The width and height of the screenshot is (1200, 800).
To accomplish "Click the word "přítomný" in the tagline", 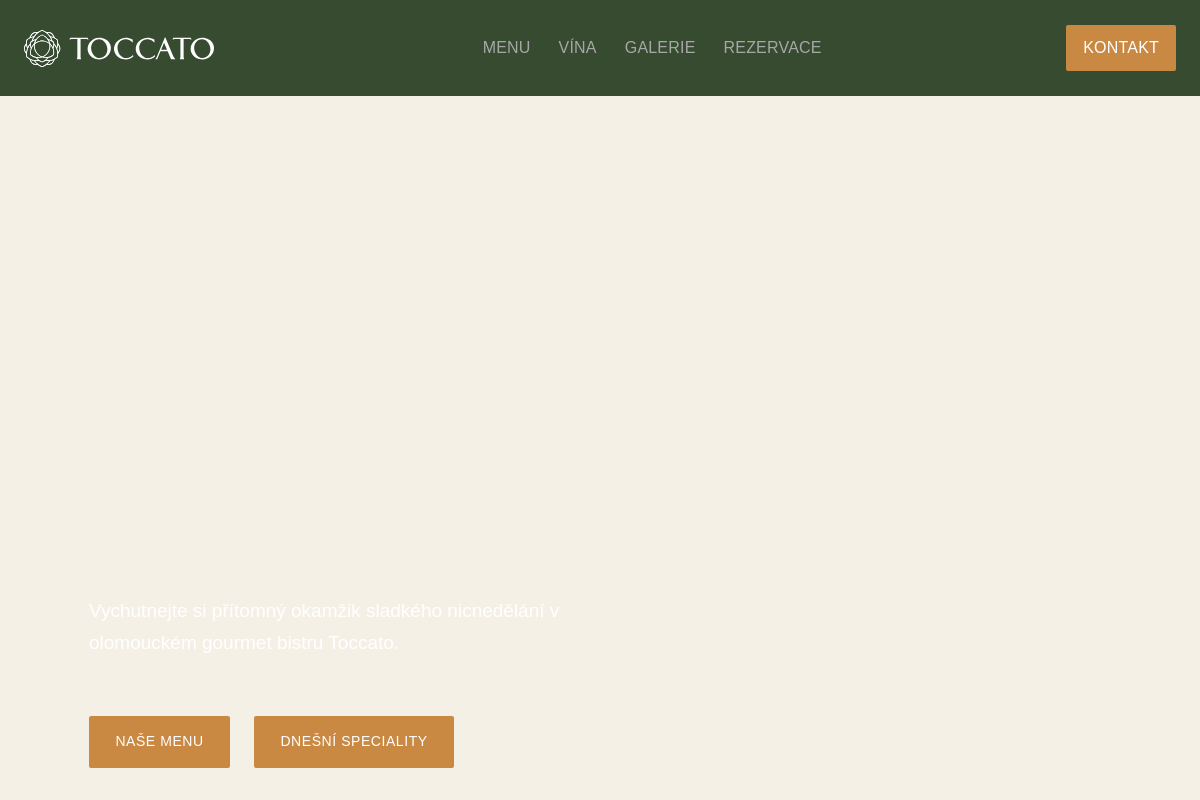I will (x=248, y=611).
